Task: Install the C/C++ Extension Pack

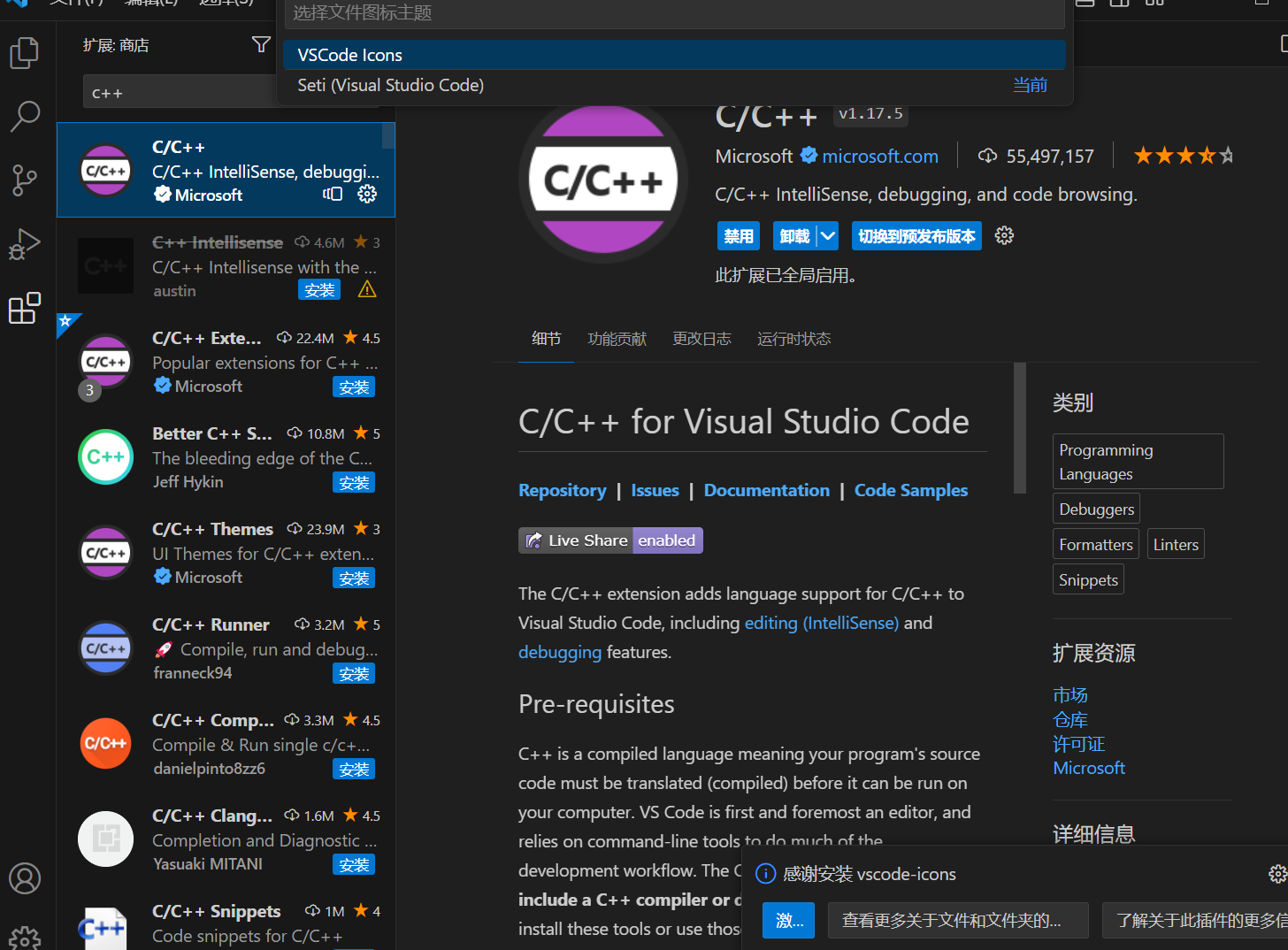Action: coord(354,387)
